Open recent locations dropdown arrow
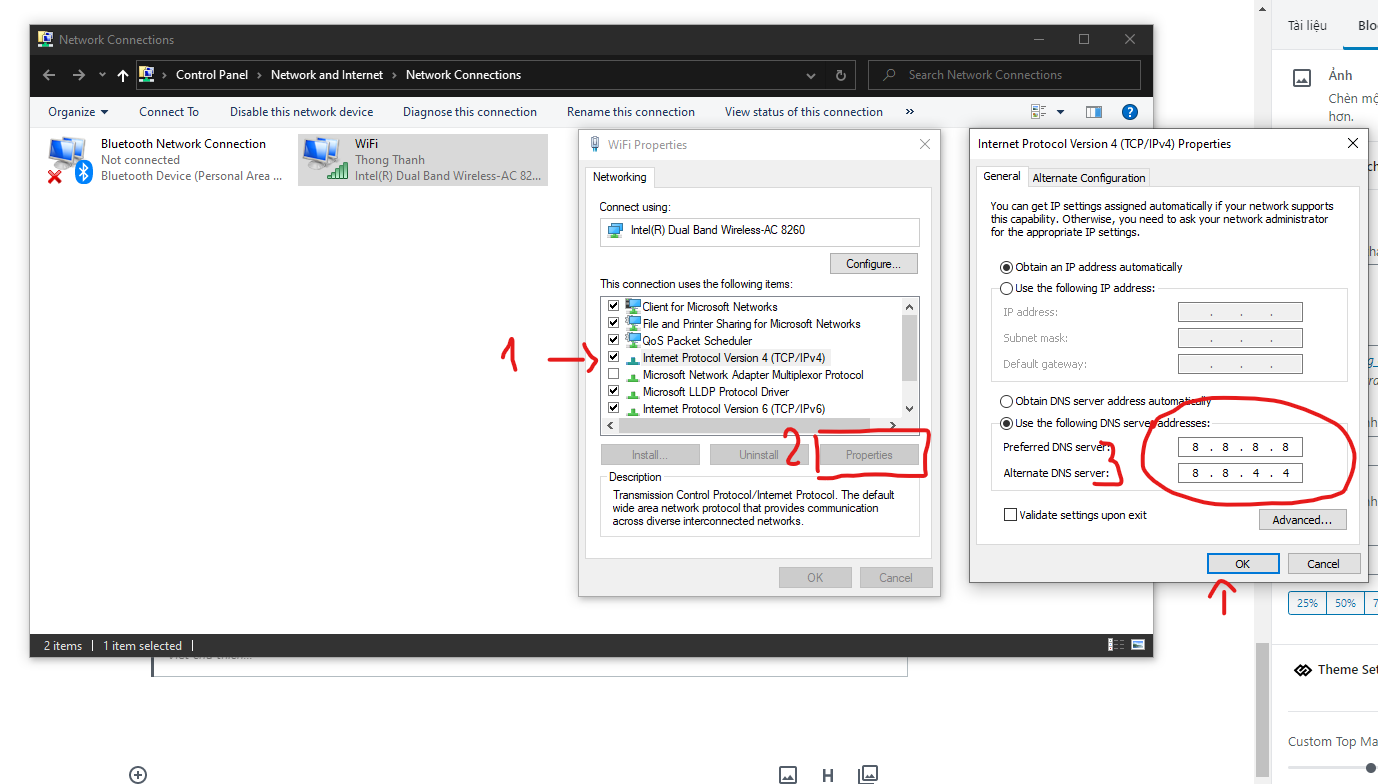This screenshot has width=1378, height=784. tap(102, 75)
